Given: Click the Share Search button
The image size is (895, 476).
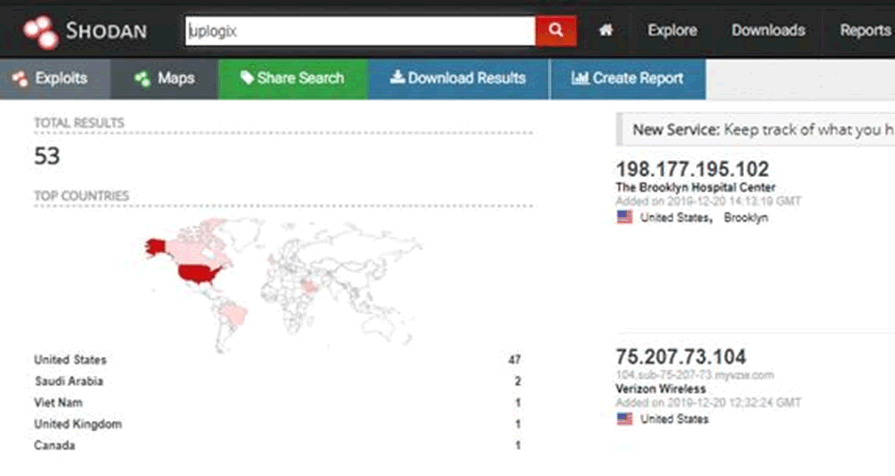Looking at the screenshot, I should [x=293, y=79].
